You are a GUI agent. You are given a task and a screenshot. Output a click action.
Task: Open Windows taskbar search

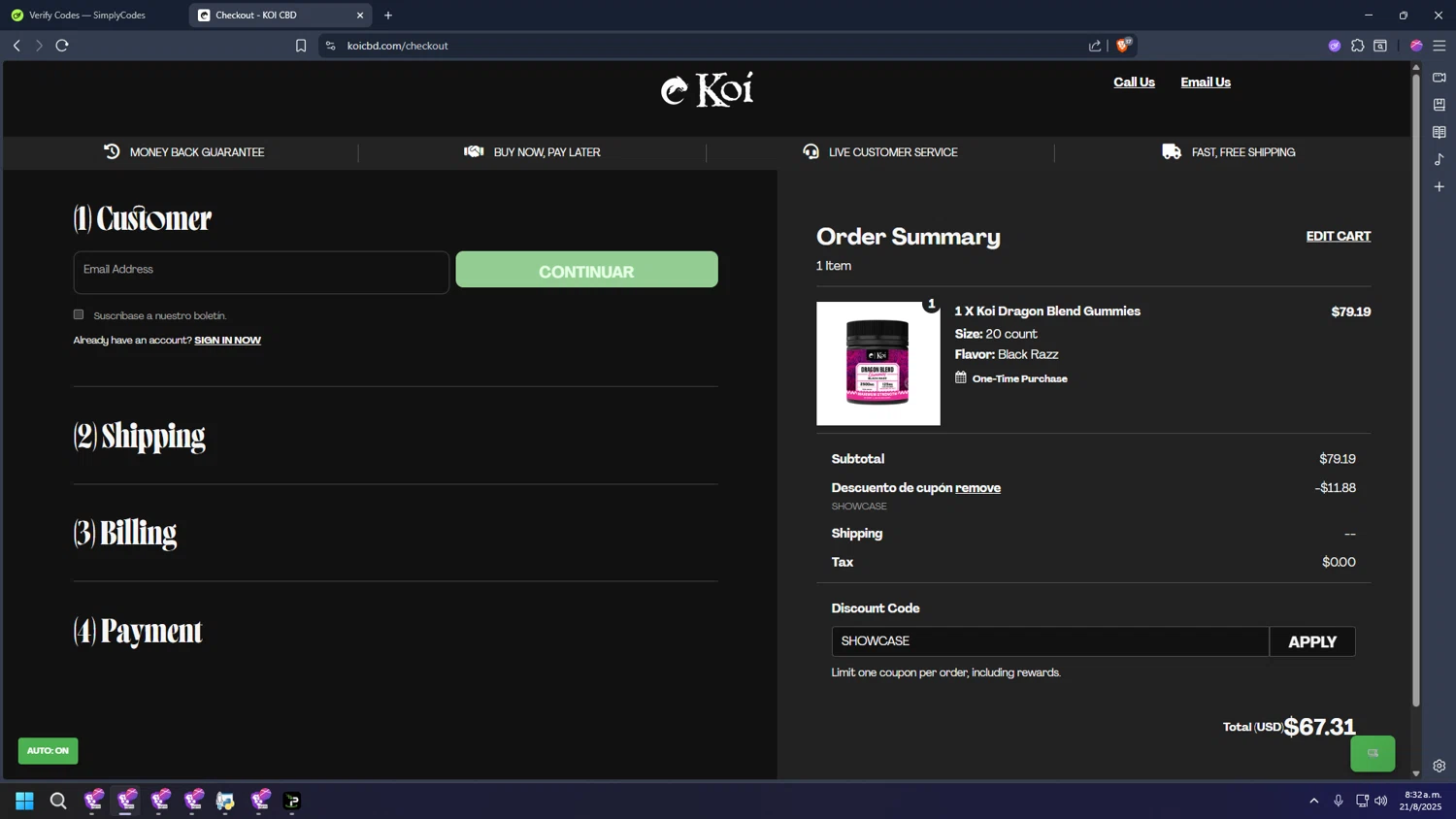point(58,801)
